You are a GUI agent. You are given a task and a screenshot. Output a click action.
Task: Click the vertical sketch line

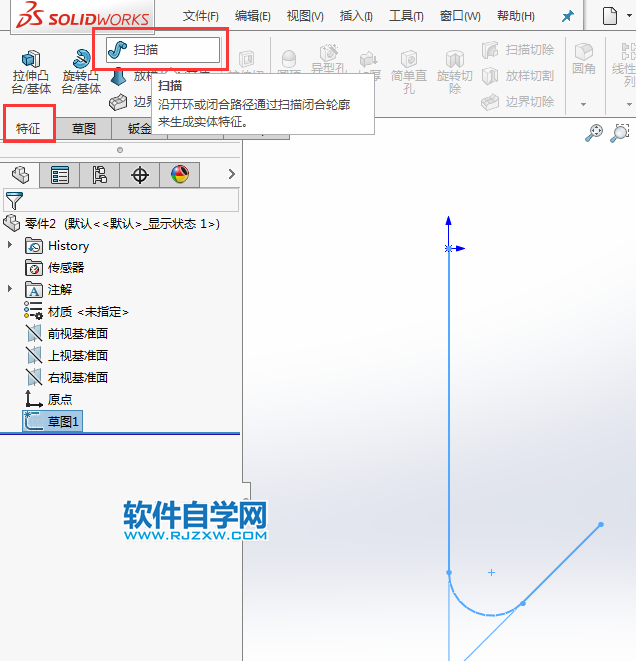449,411
